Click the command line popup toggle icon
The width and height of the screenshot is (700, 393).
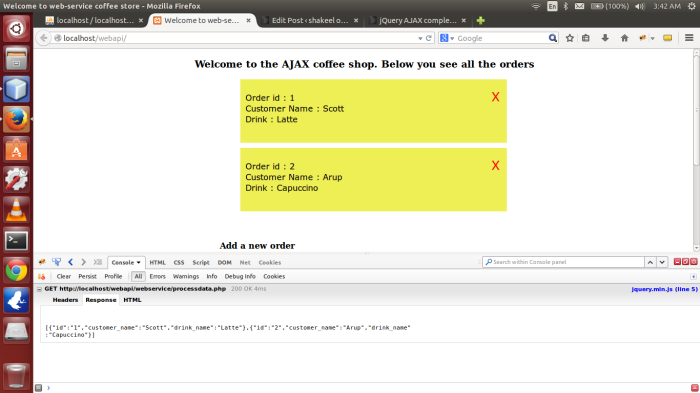point(98,262)
